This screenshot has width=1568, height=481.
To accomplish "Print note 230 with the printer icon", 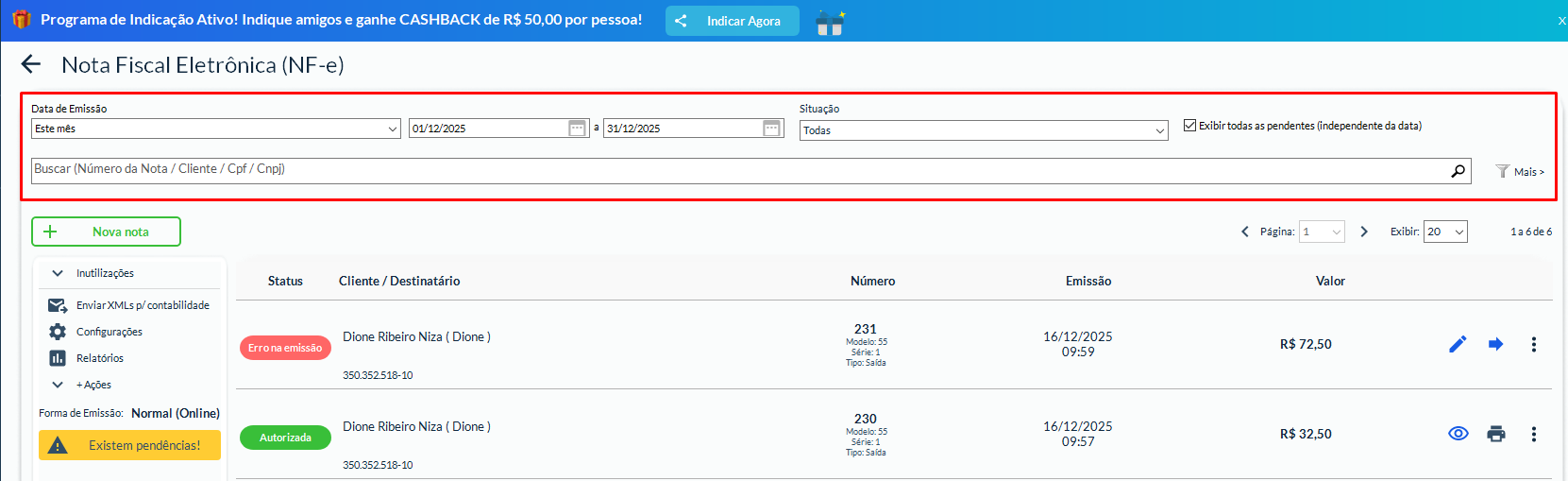I will point(1495,434).
